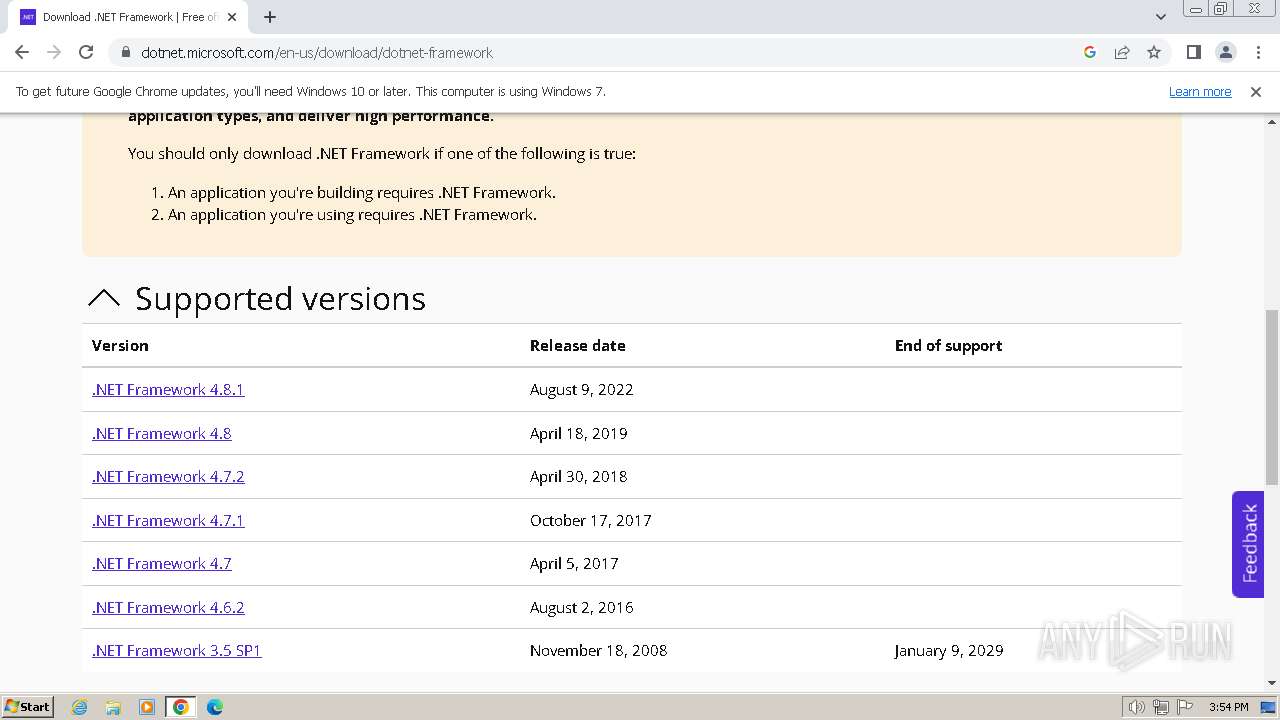Reload the current page
This screenshot has height=720, width=1280.
point(86,52)
